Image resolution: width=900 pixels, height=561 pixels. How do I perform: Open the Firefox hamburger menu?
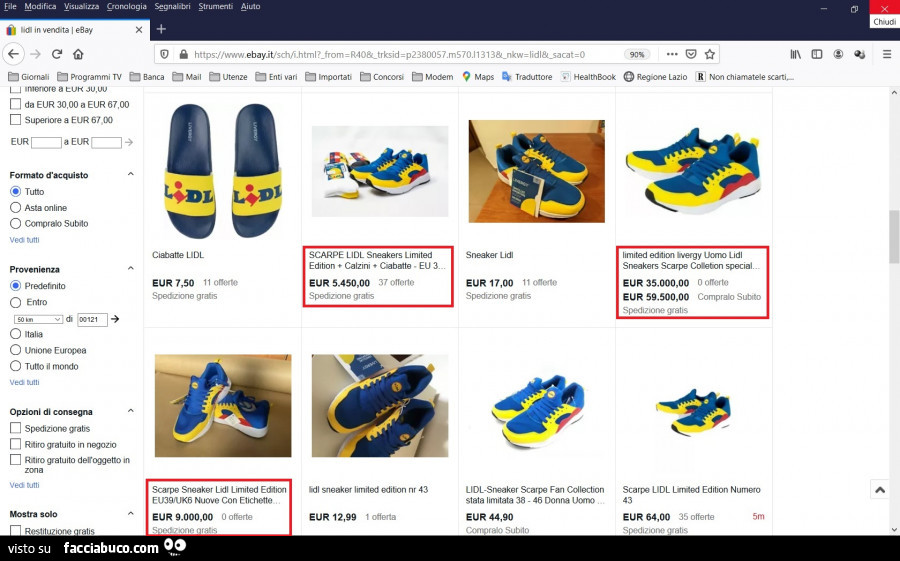click(887, 54)
